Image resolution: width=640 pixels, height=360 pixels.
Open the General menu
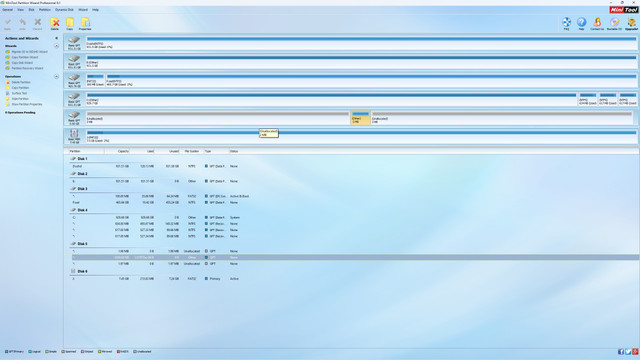coord(7,9)
